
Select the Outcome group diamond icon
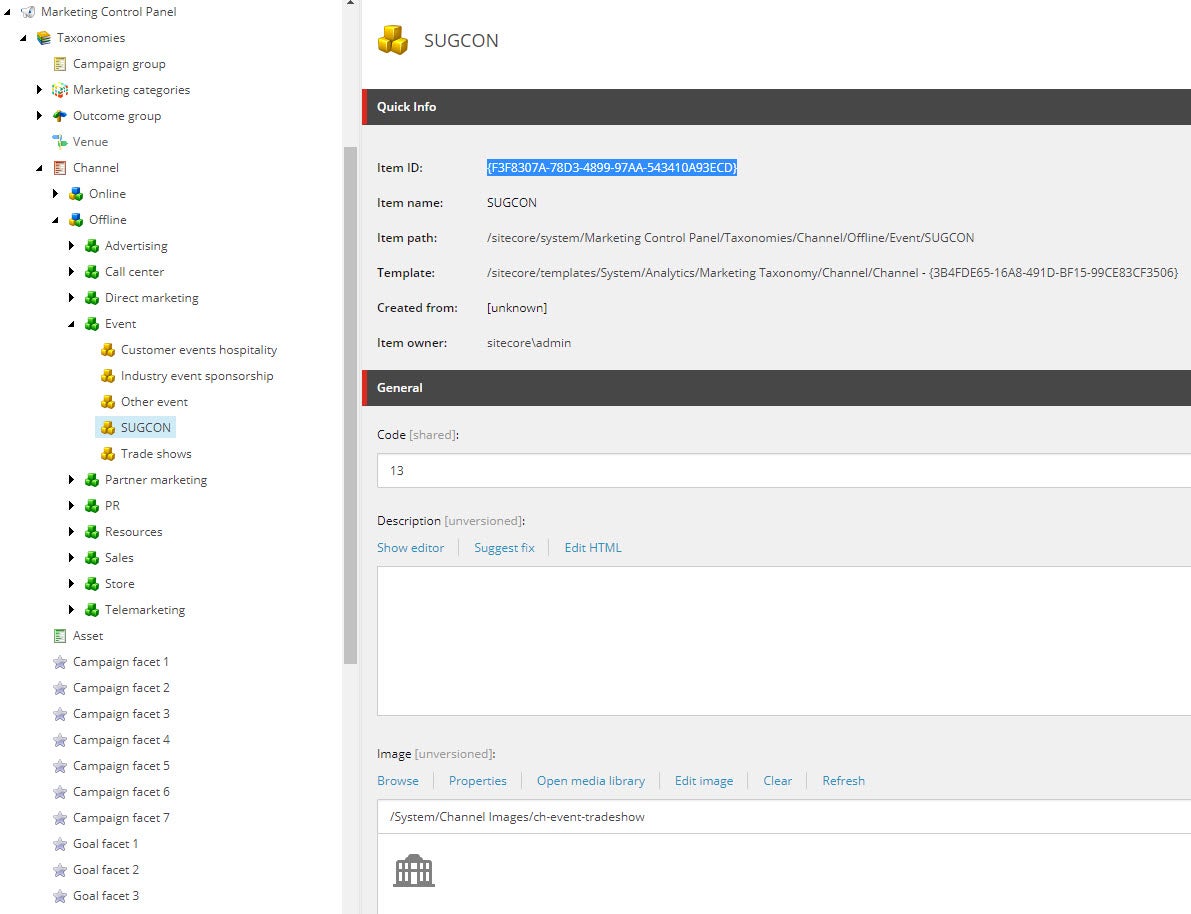pos(58,115)
